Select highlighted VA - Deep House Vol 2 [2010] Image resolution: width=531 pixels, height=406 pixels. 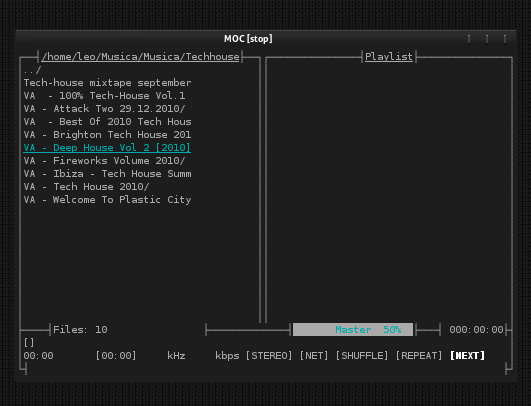[107, 148]
